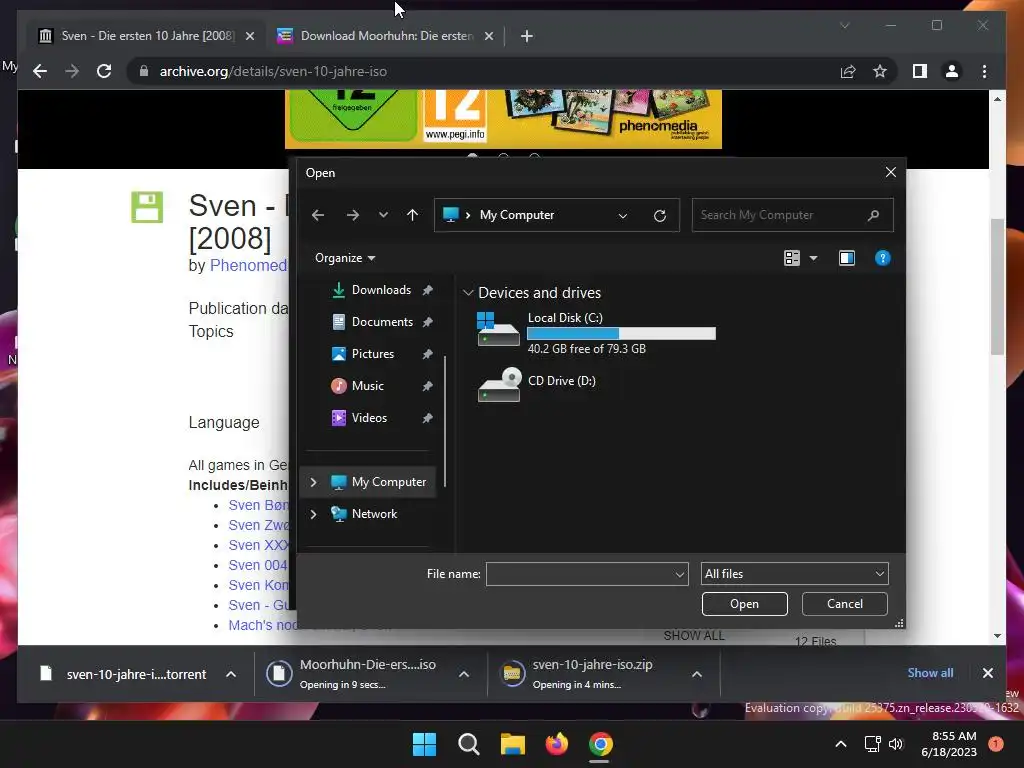Toggle the Chrome side panel

(920, 71)
